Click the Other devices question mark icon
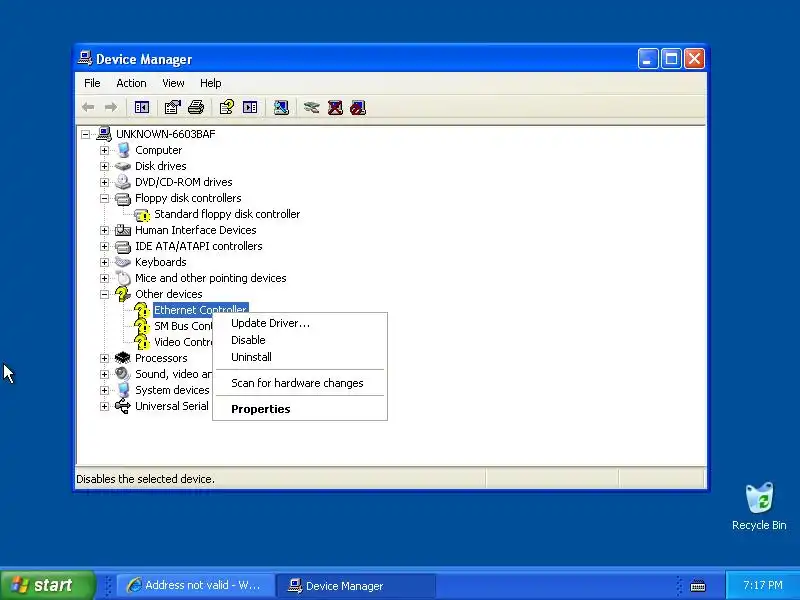This screenshot has height=600, width=800. coord(122,294)
